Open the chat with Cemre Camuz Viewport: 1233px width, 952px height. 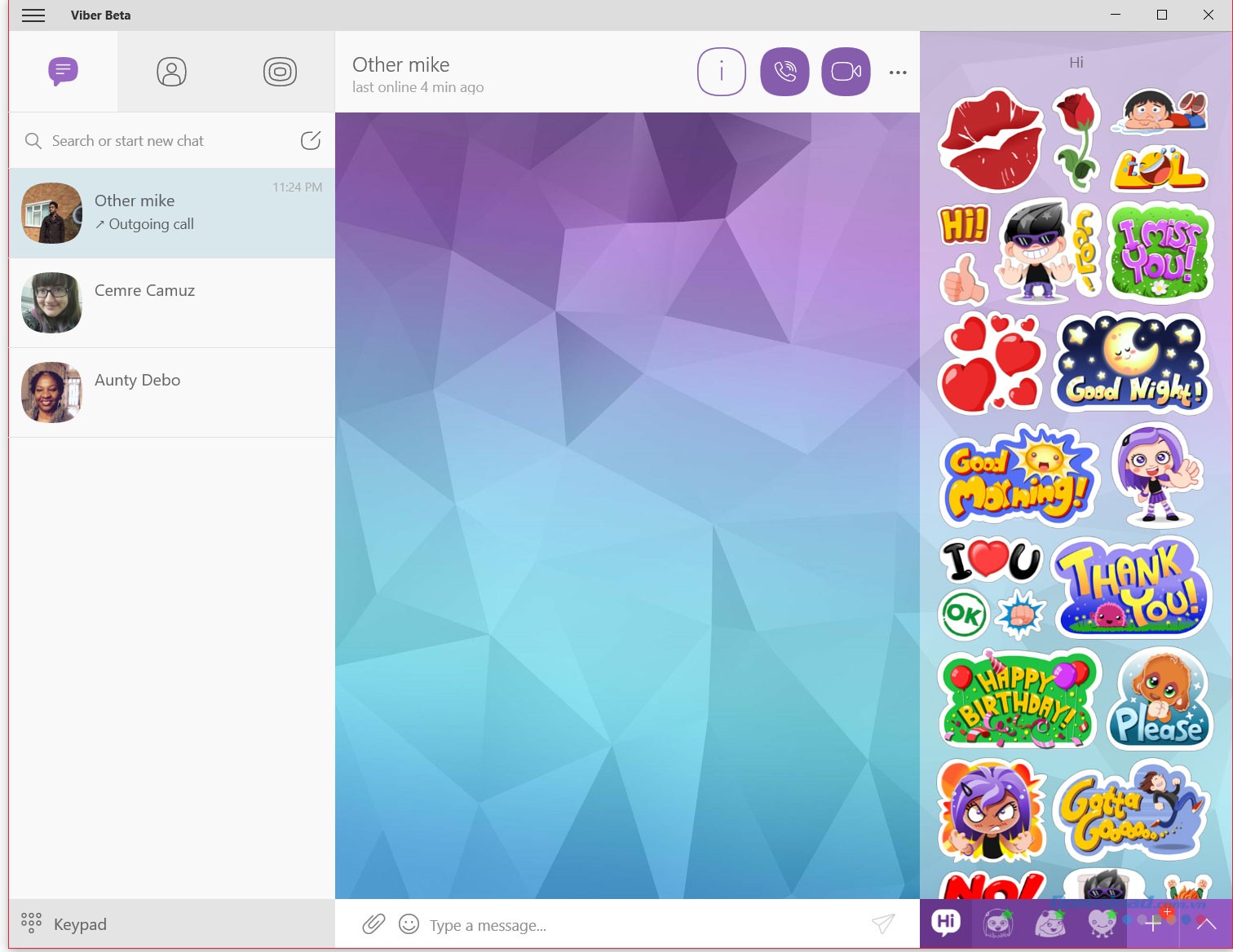(171, 302)
